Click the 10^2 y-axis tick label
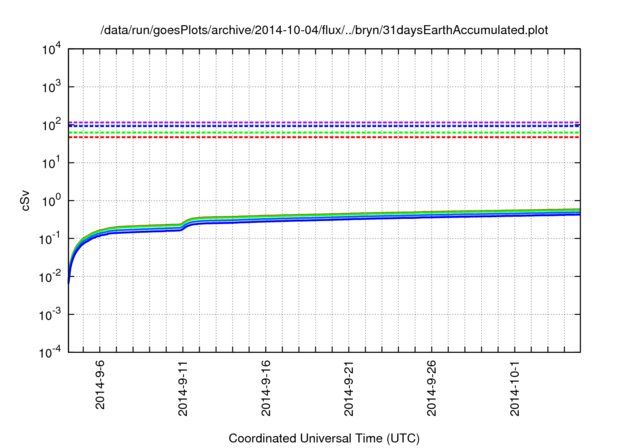 click(x=51, y=125)
